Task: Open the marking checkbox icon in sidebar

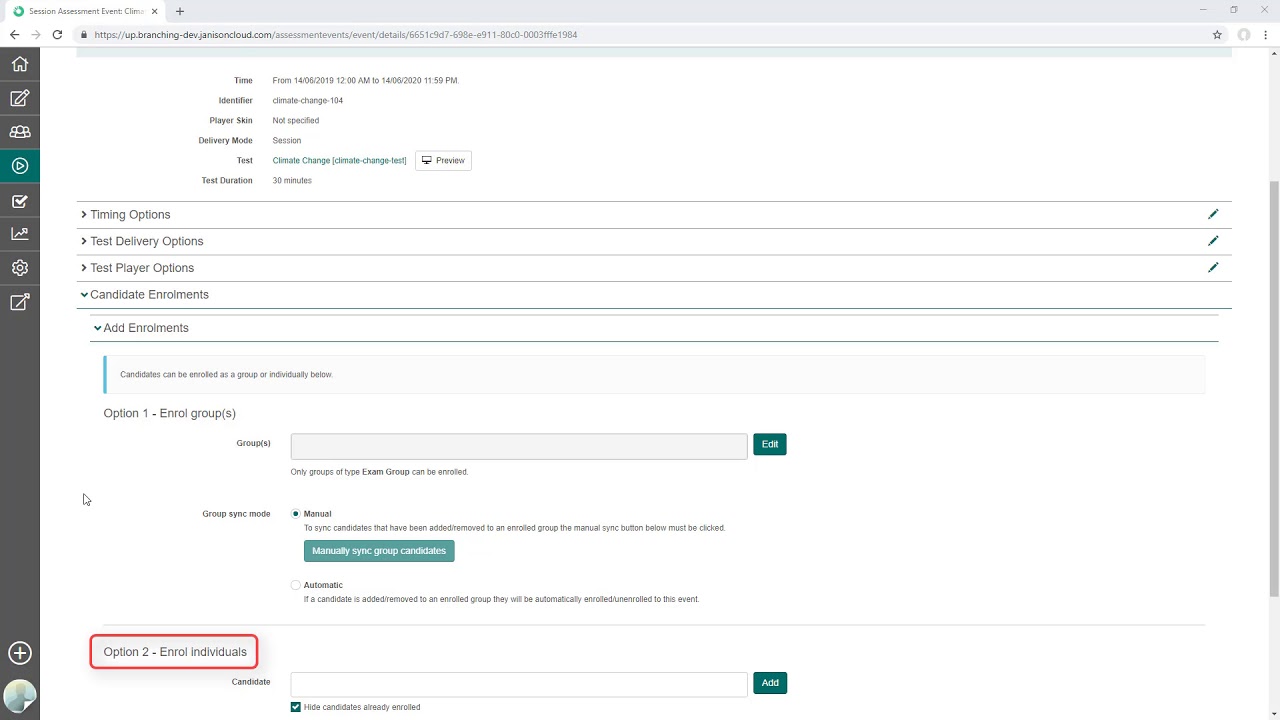Action: (20, 201)
